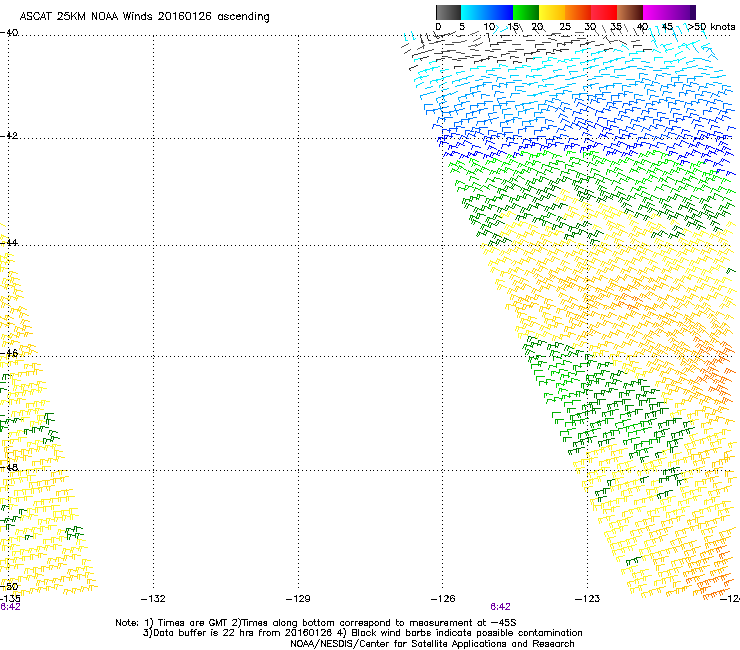Screen dimensions: 740x650
Task: Click the '25' label under the color bar
Action: pos(565,27)
